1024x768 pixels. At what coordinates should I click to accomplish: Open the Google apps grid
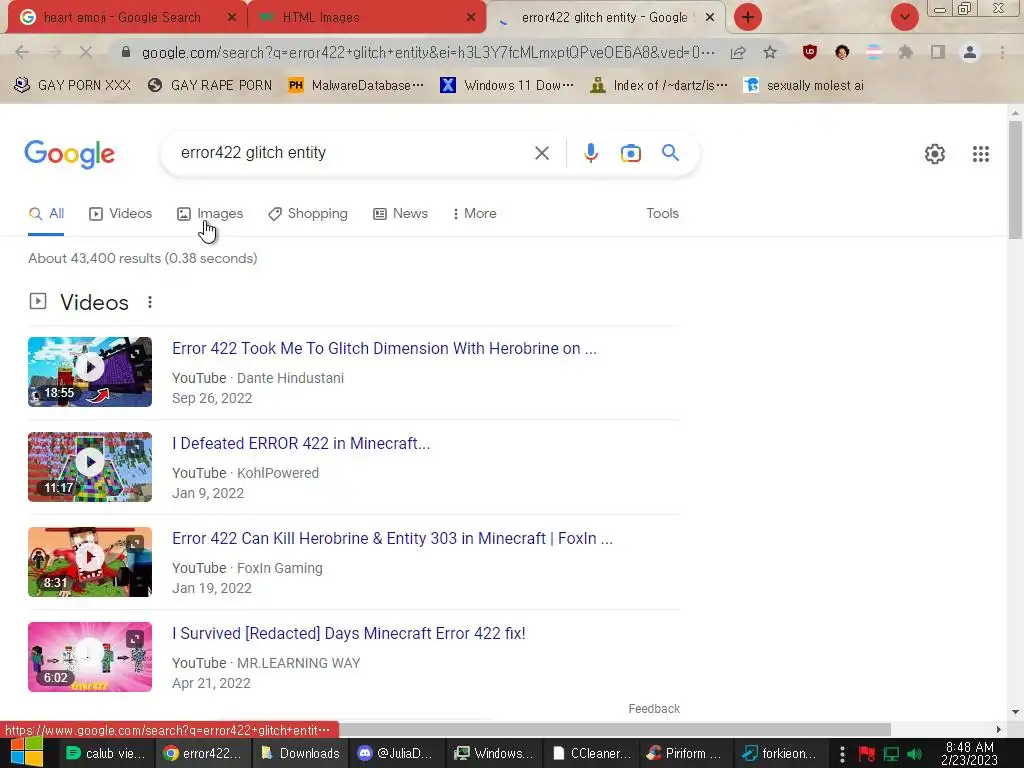click(x=980, y=154)
